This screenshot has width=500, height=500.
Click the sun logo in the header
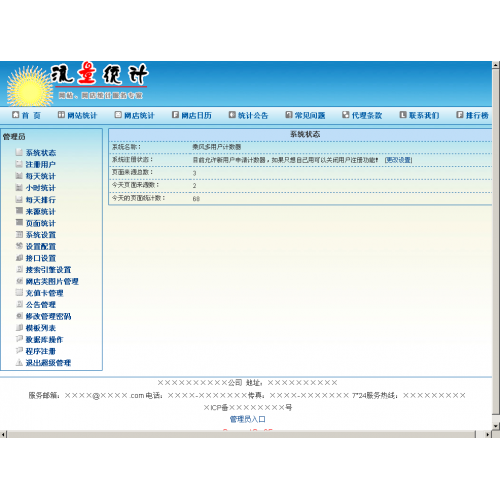[30, 86]
